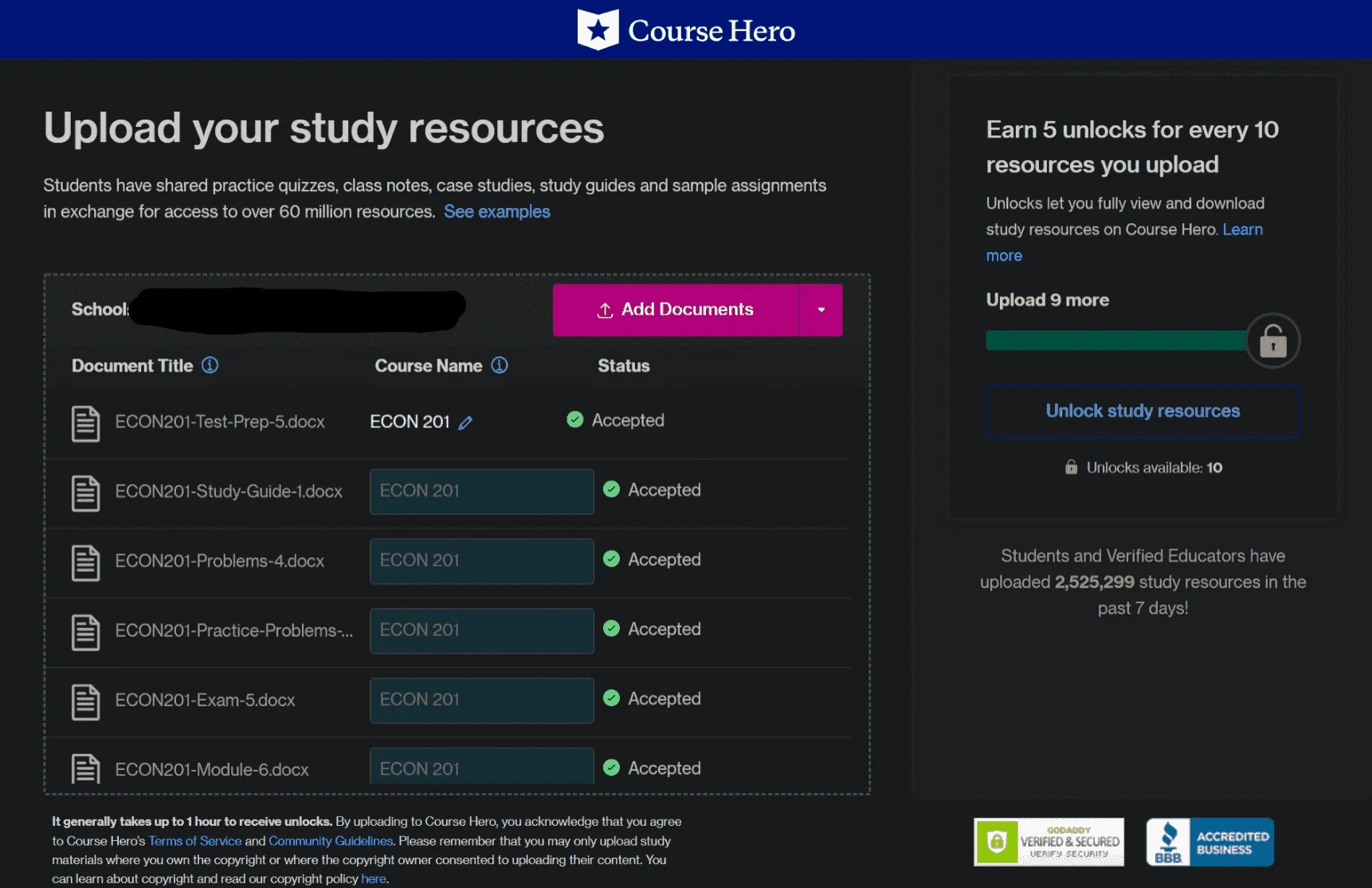Expand the Add Documents dropdown arrow

click(x=821, y=310)
